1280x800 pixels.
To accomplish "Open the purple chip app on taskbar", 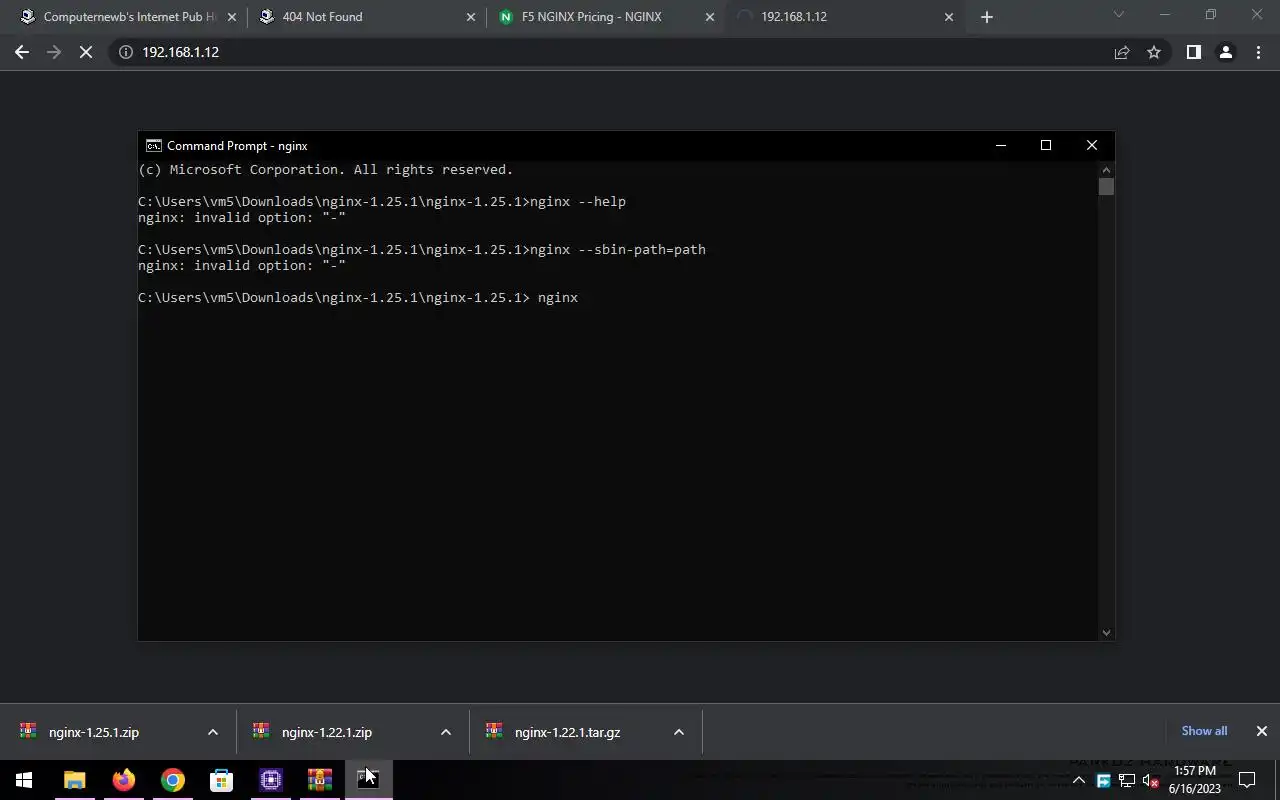I will pos(271,780).
